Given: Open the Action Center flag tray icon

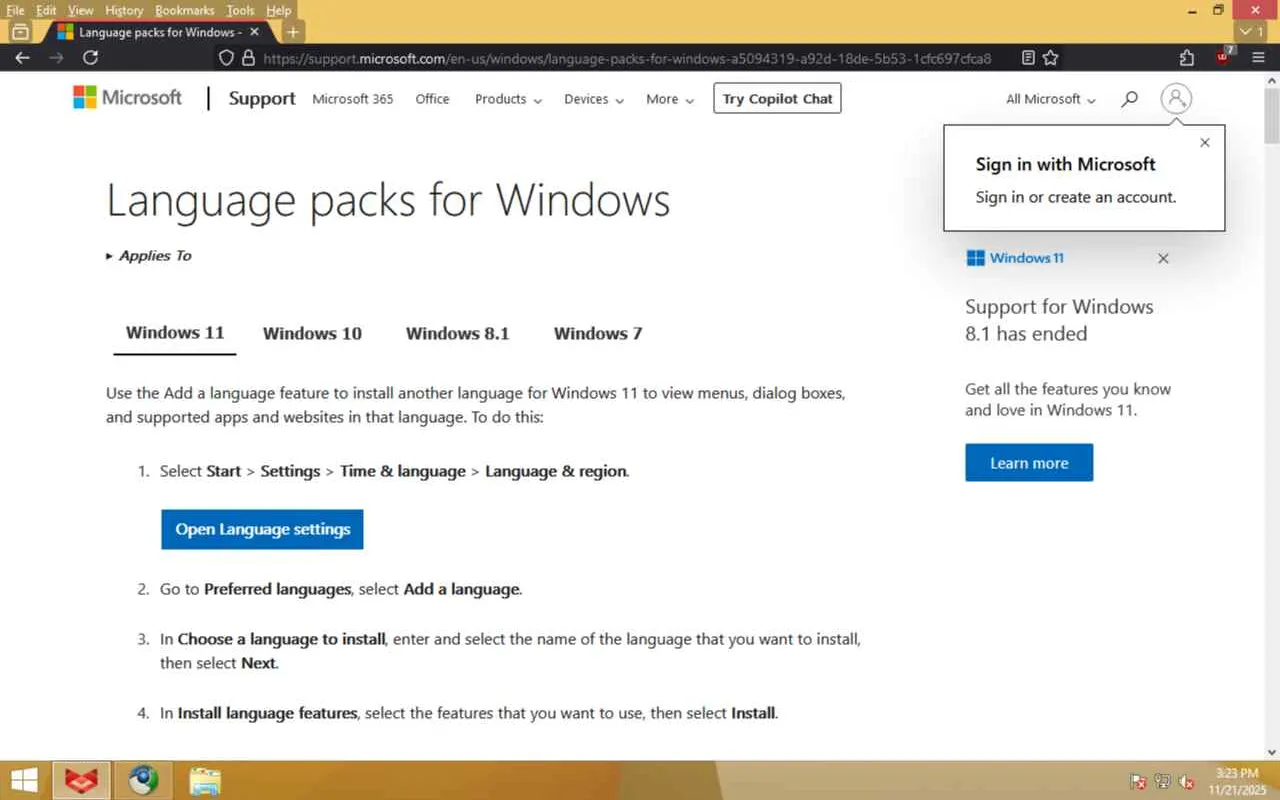Looking at the screenshot, I should [x=1138, y=781].
